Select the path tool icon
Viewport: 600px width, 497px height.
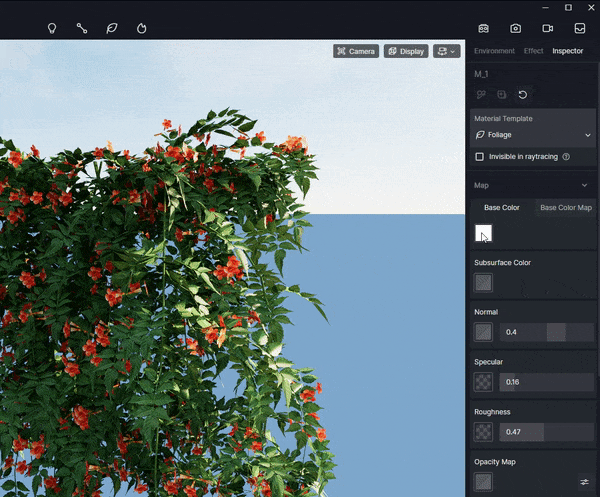pos(82,28)
